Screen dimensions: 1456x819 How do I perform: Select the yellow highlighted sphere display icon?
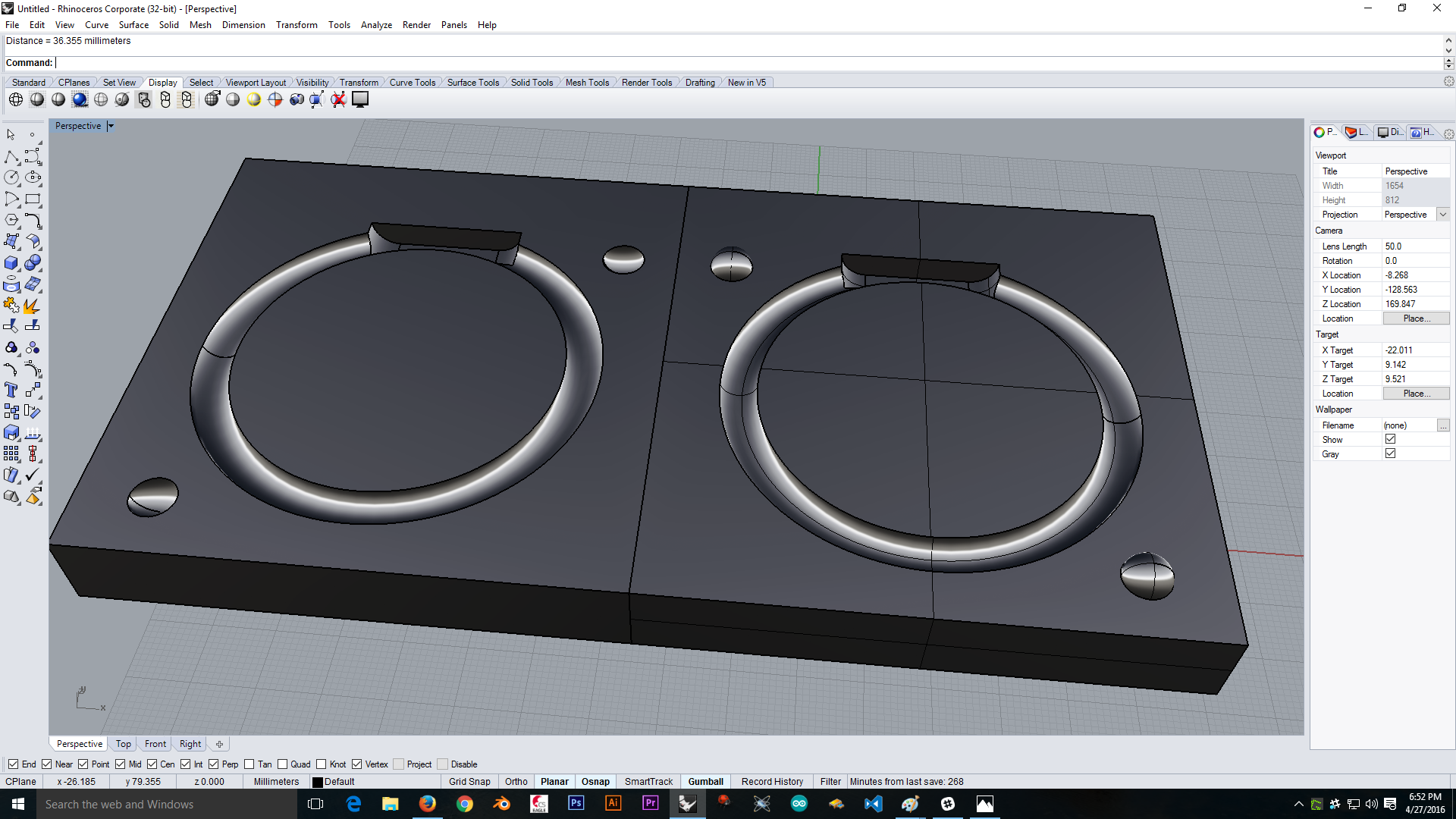pos(254,99)
